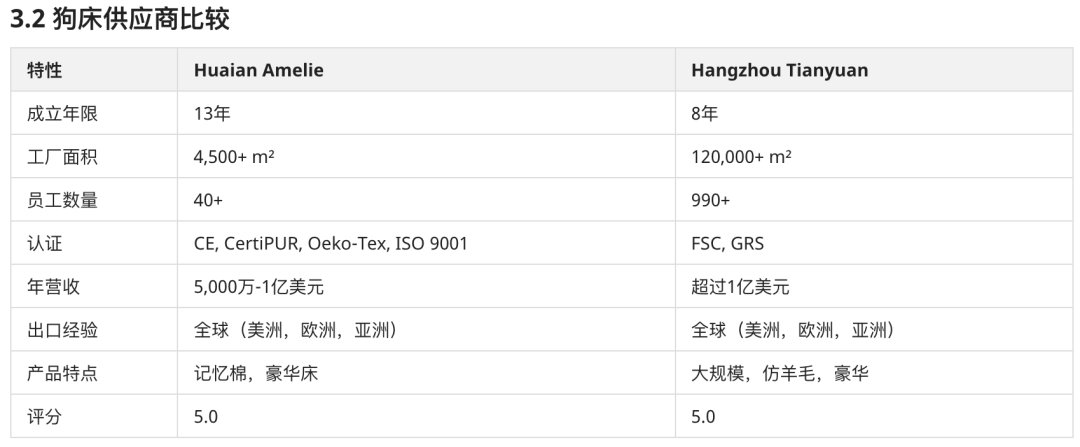This screenshot has height=447, width=1080.
Task: Click the 5,000万-1亿美元 revenue cell
Action: [x=426, y=287]
